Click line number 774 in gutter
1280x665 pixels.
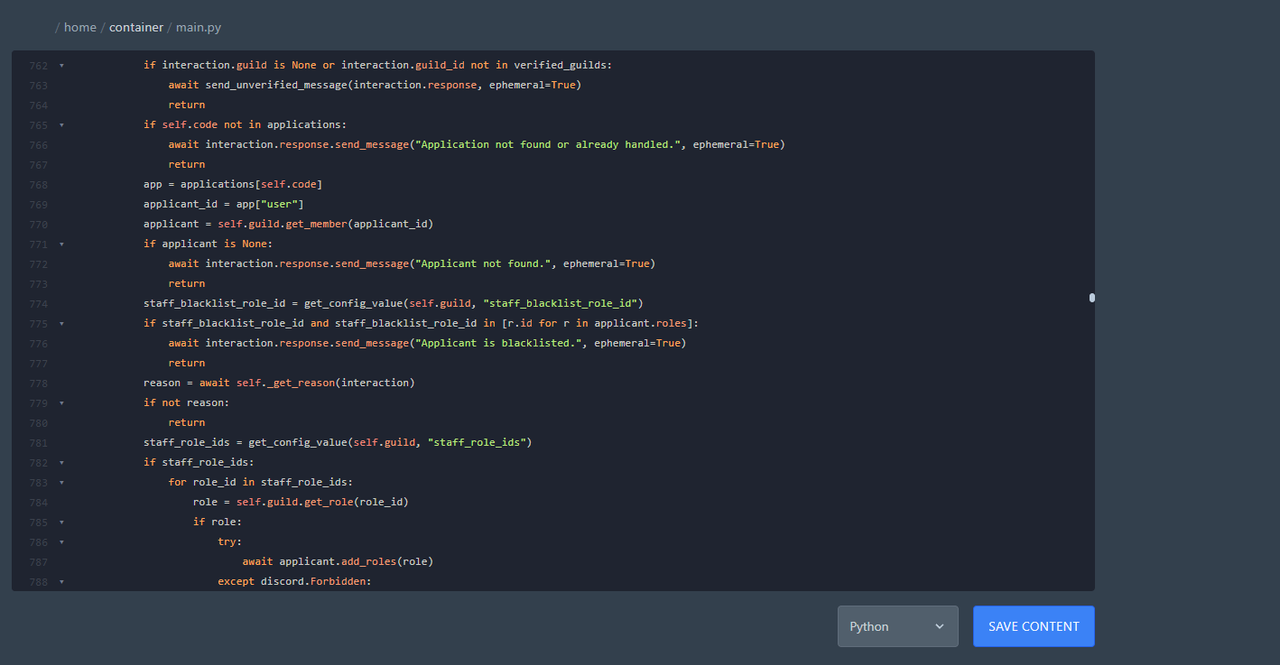38,303
